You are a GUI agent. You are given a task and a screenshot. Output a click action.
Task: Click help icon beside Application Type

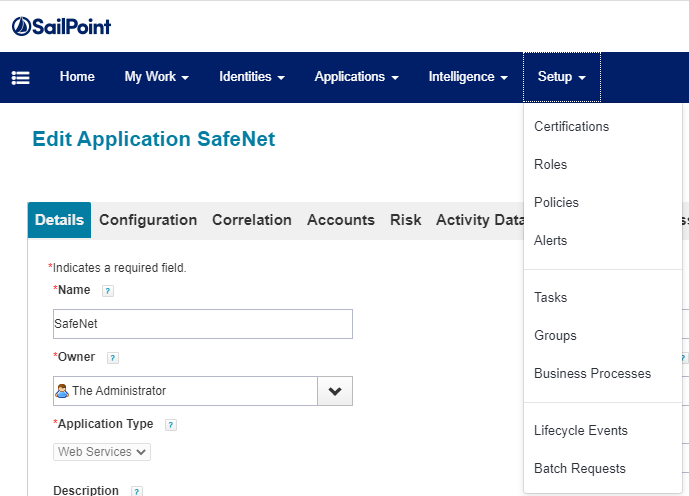(171, 425)
